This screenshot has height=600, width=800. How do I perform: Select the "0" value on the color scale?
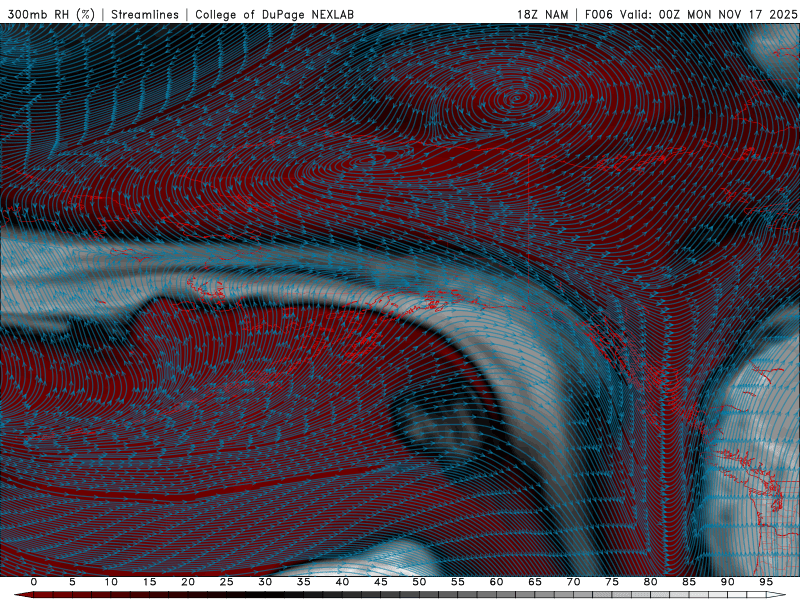(x=34, y=582)
